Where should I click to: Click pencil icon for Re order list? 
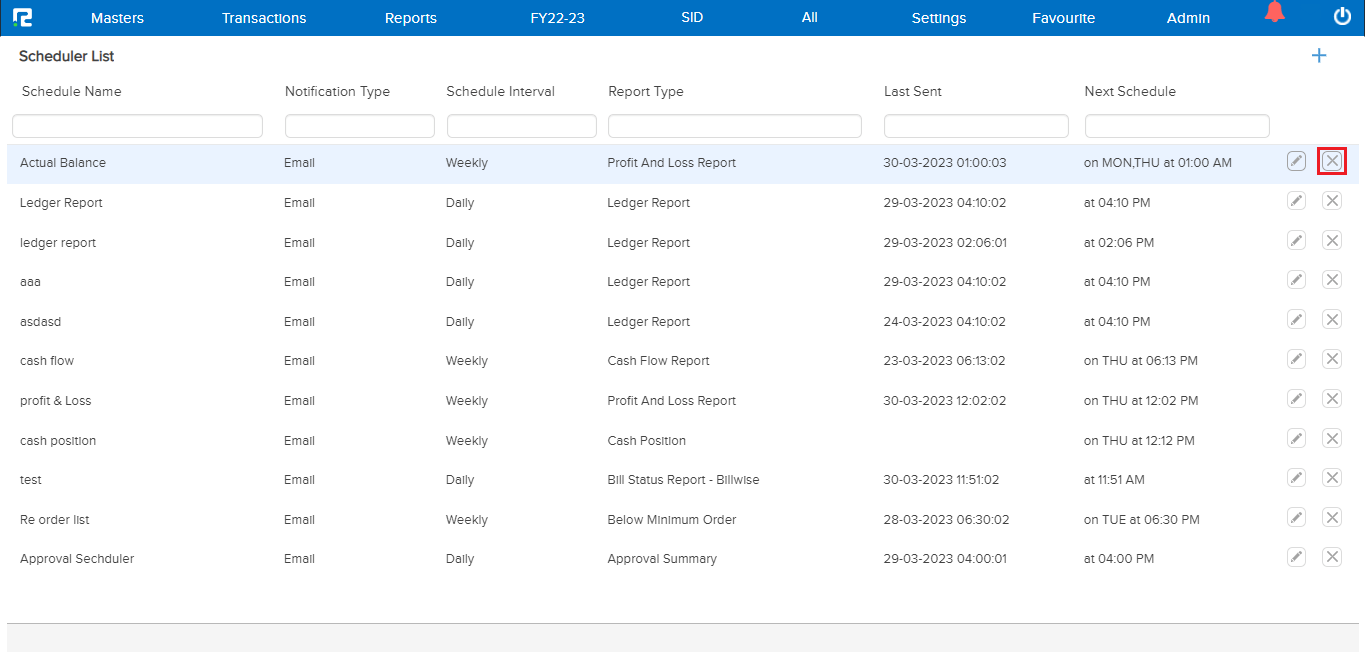coord(1296,517)
